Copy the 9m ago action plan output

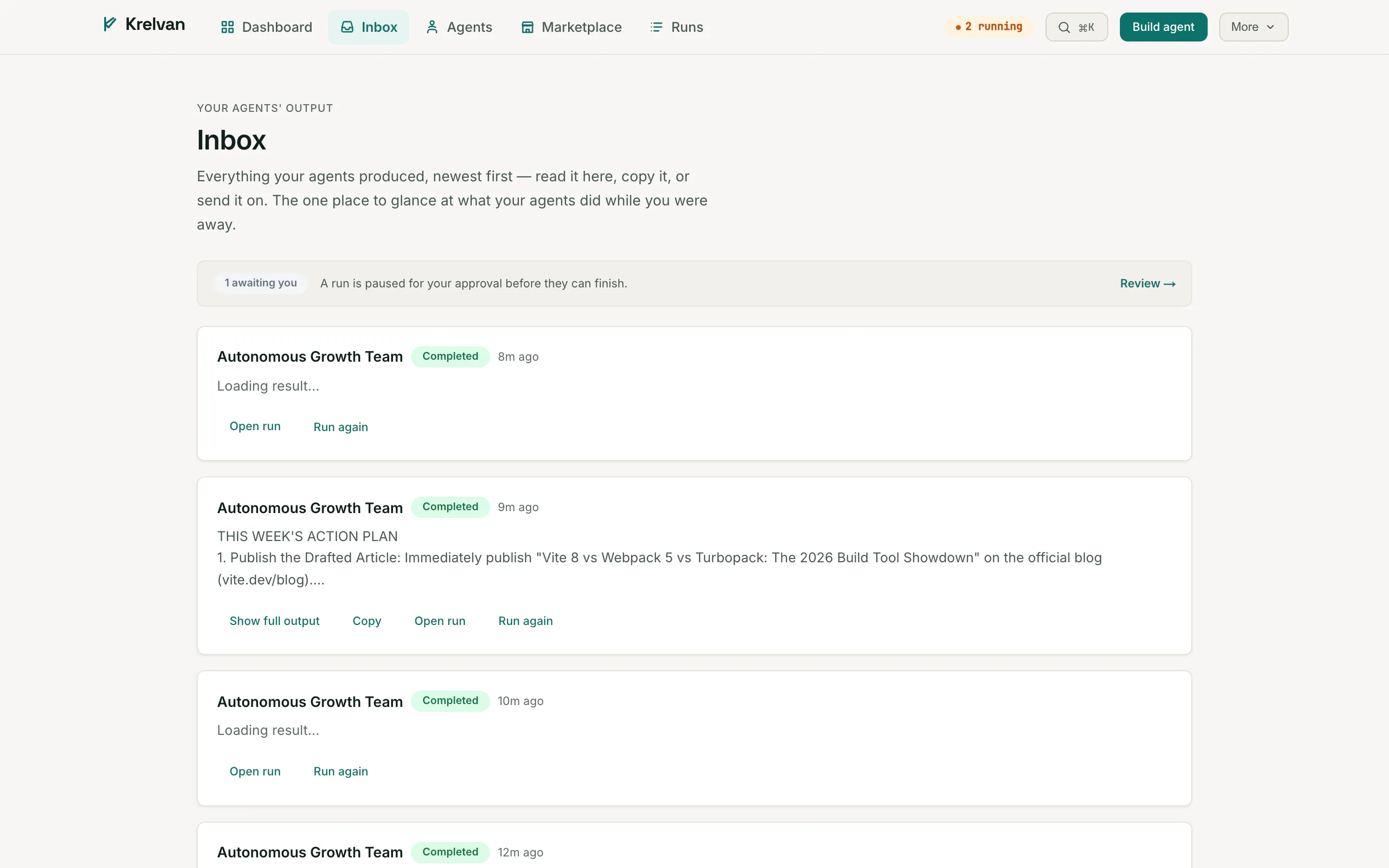coord(367,621)
